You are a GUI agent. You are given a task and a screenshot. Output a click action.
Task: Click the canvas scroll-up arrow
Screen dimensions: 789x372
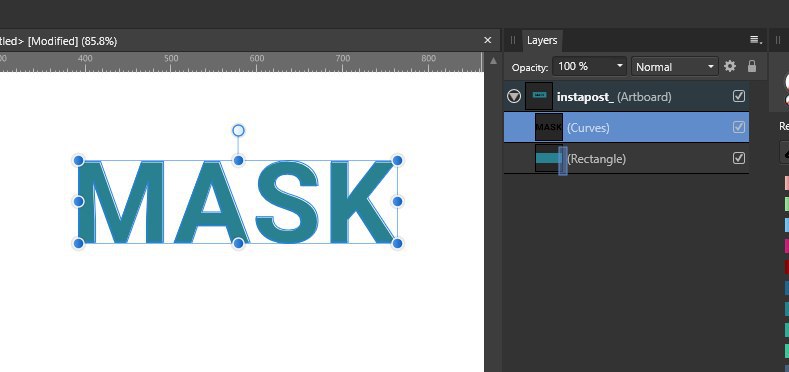(x=494, y=61)
